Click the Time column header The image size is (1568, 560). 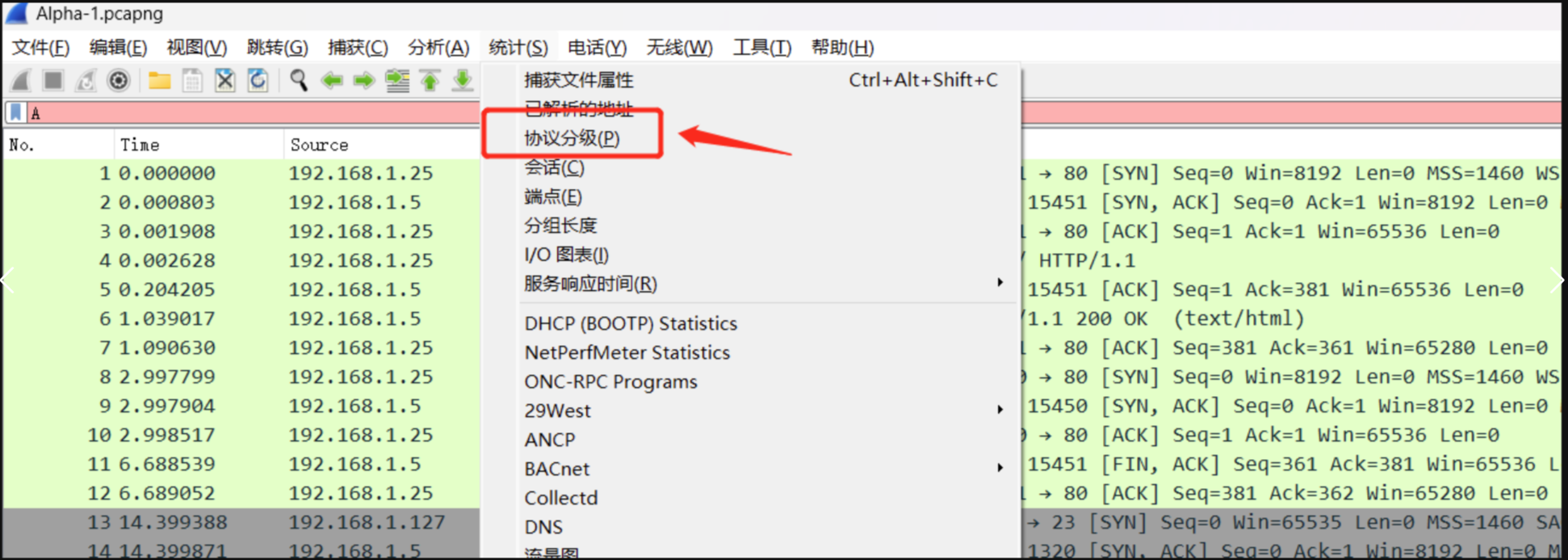click(140, 145)
